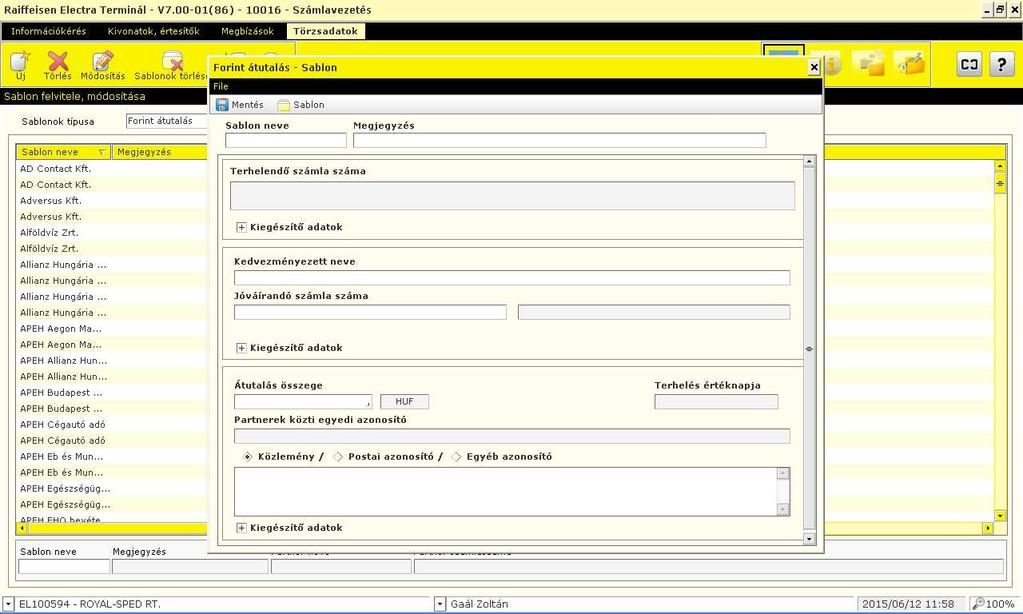Expand Kiegészítő adatok under Jóváírandó számla
1023x614 pixels.
pyautogui.click(x=241, y=348)
